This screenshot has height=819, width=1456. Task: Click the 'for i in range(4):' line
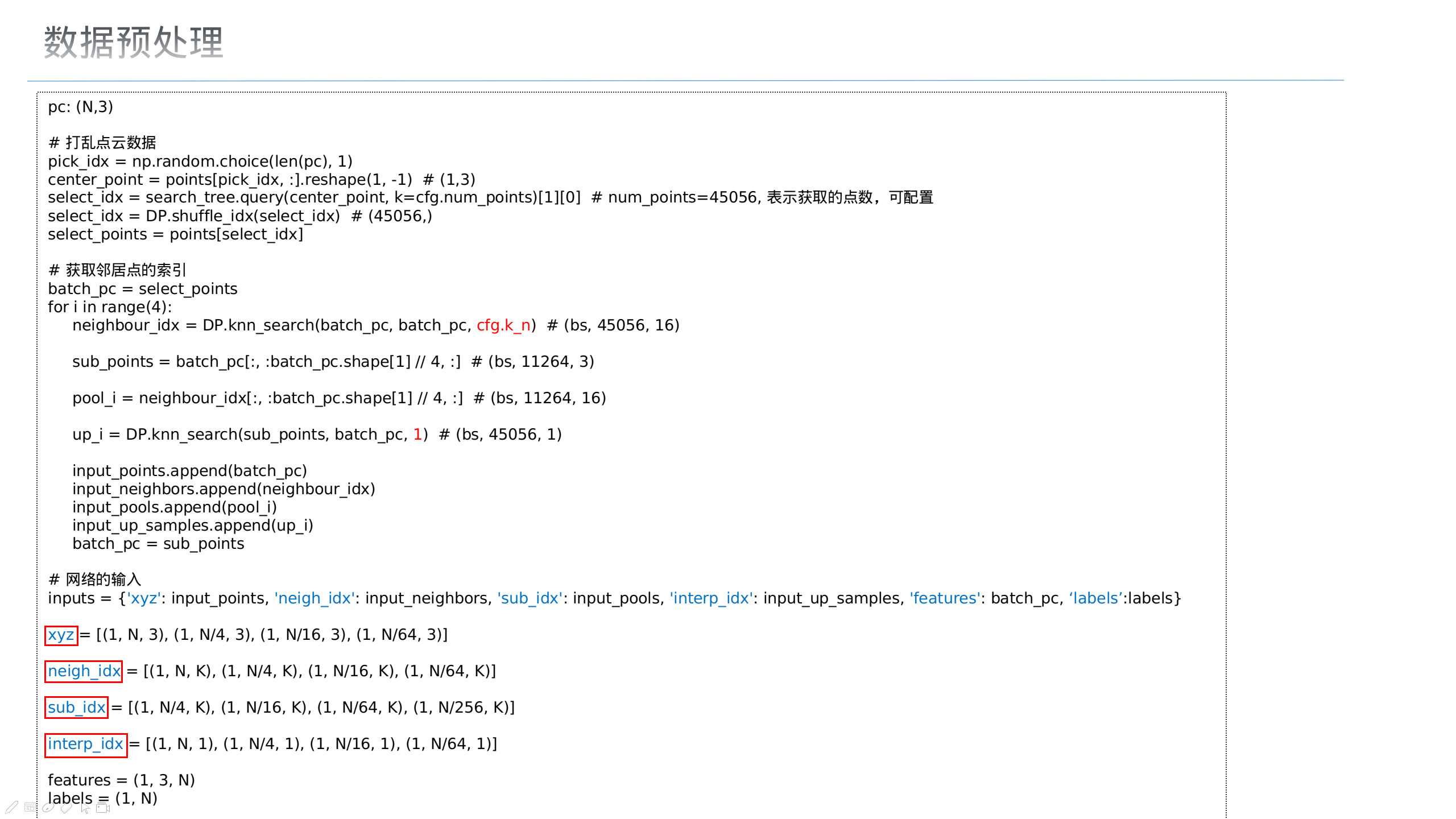click(x=110, y=307)
